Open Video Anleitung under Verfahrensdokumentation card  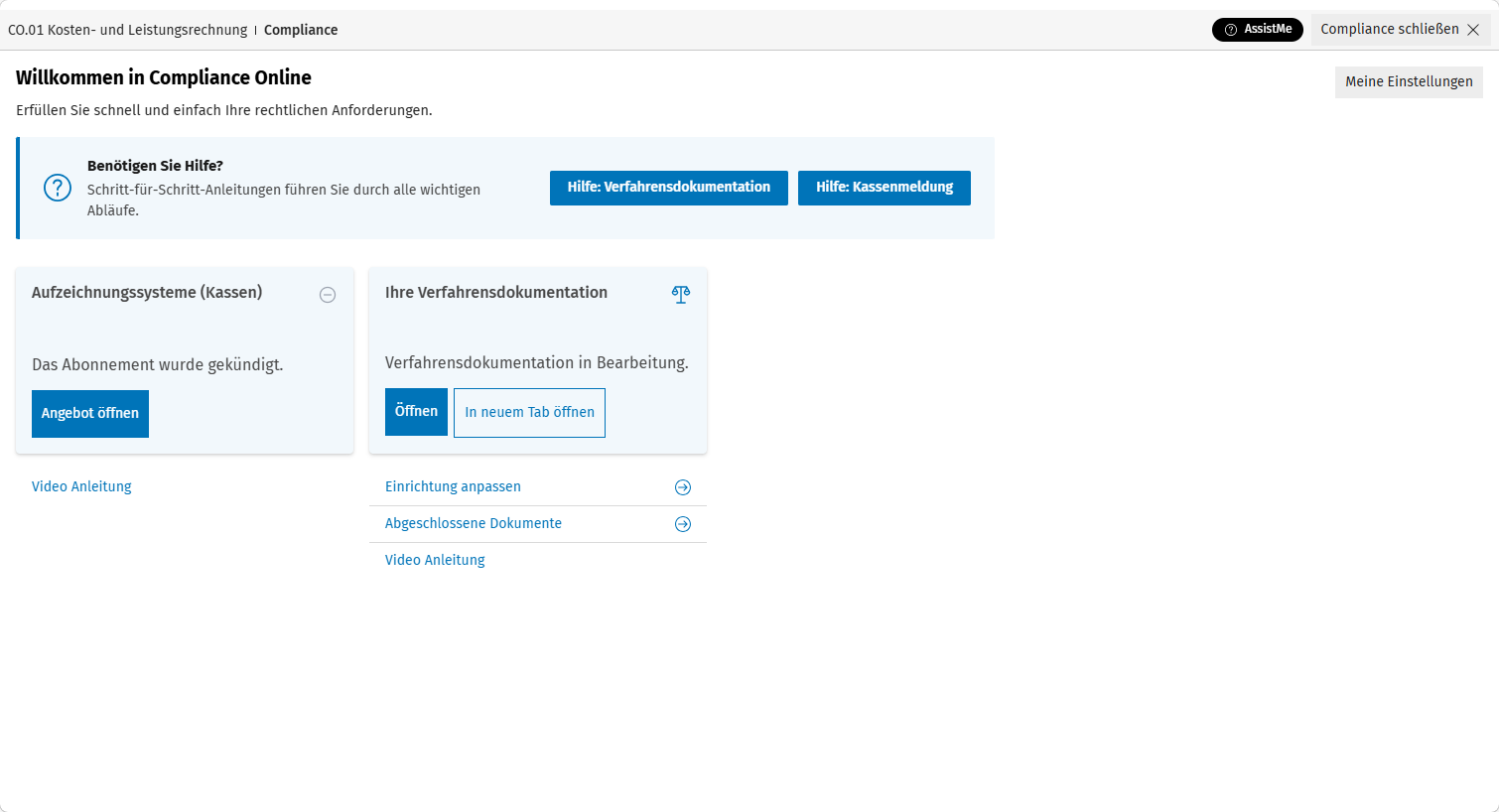(435, 560)
